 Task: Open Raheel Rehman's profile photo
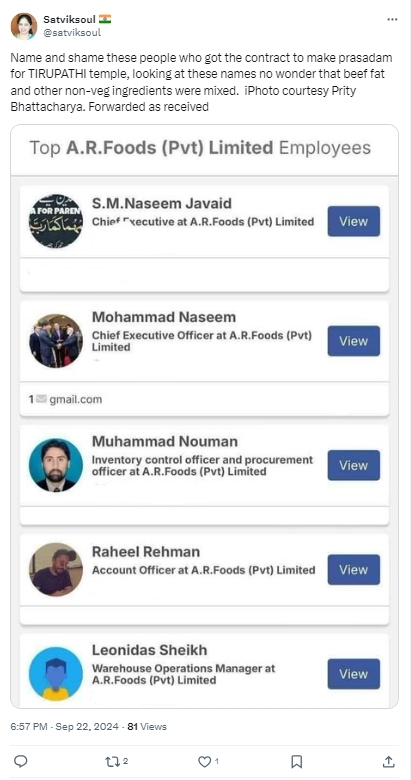(56, 570)
